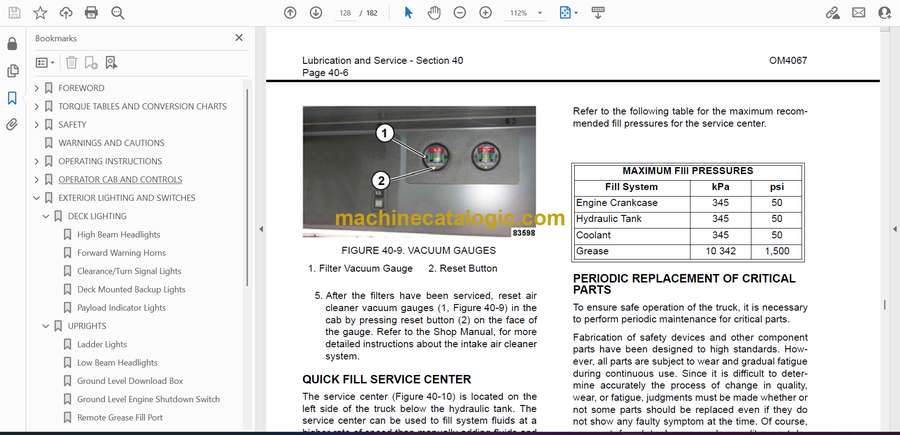
Task: Go to next page arrow
Action: [316, 13]
